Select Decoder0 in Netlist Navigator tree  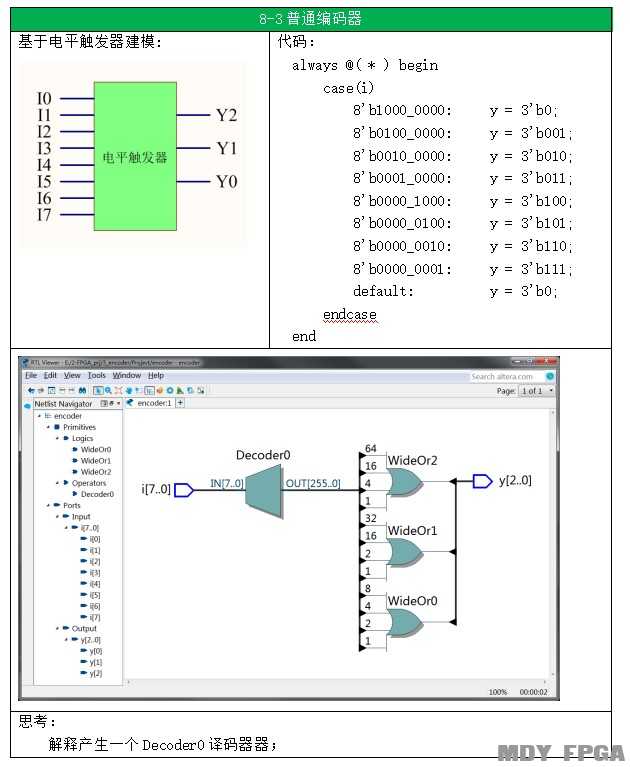pyautogui.click(x=97, y=495)
